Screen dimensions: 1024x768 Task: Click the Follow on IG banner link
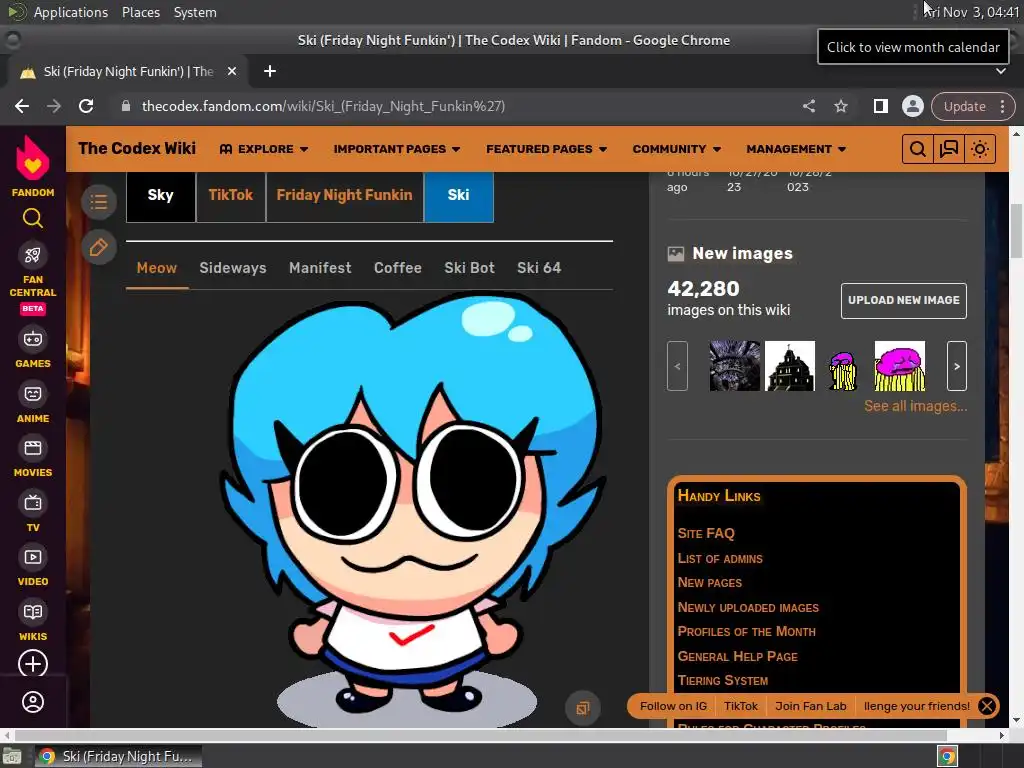(x=673, y=706)
